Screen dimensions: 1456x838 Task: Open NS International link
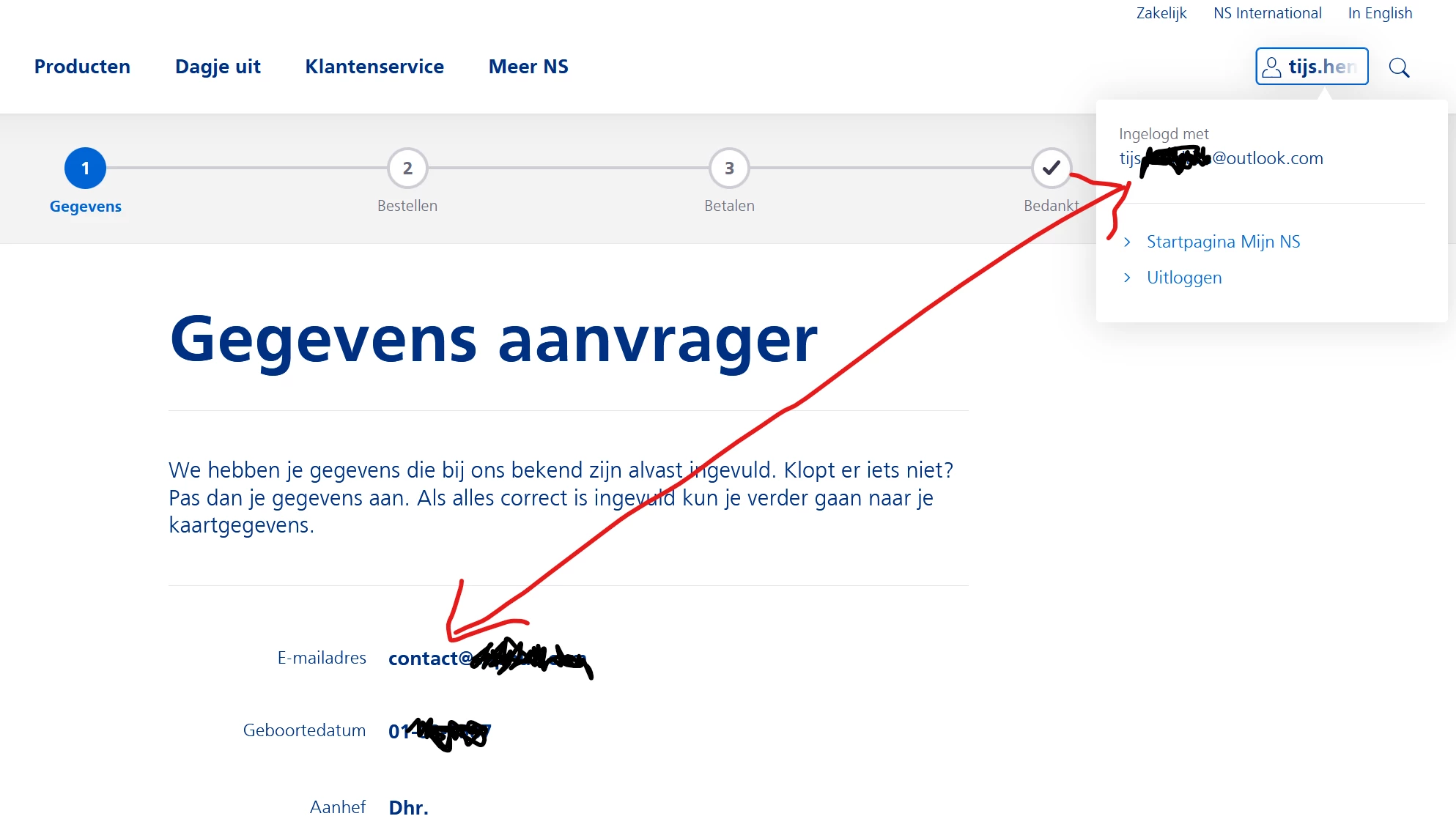(x=1267, y=13)
